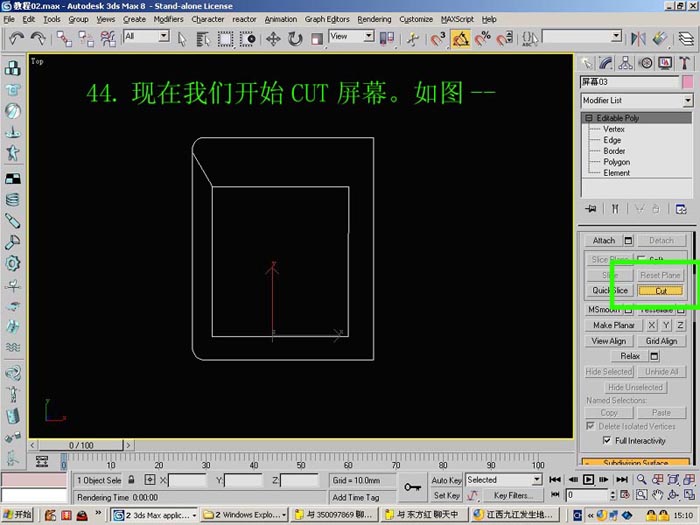Activate the Select and Uniform Scale tool
The height and width of the screenshot is (525, 700).
click(317, 39)
